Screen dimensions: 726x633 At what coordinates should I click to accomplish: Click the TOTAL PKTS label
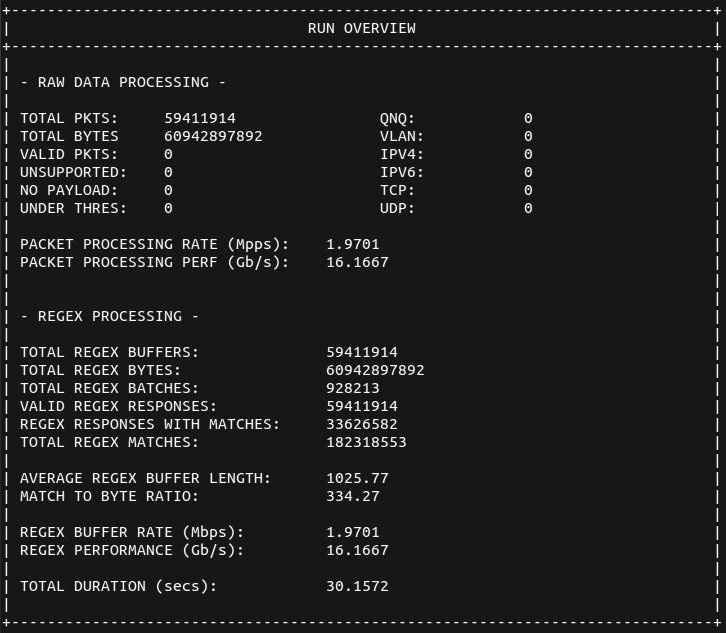(69, 118)
